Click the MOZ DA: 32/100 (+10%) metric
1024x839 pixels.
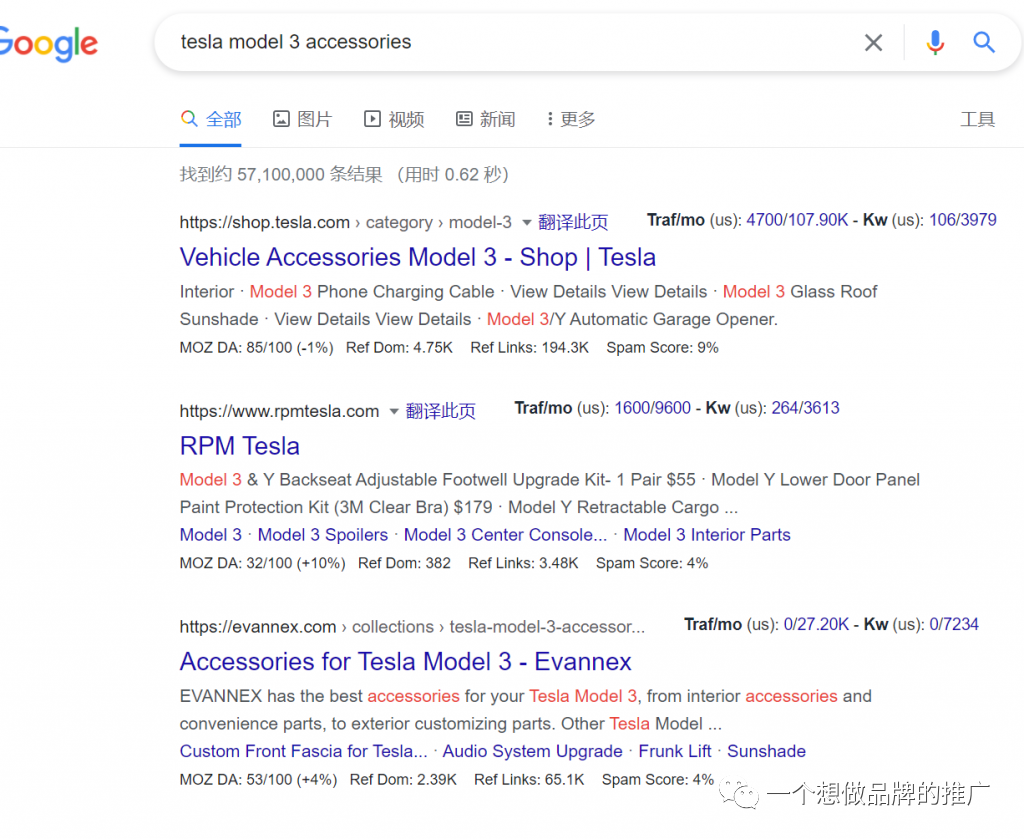point(262,563)
